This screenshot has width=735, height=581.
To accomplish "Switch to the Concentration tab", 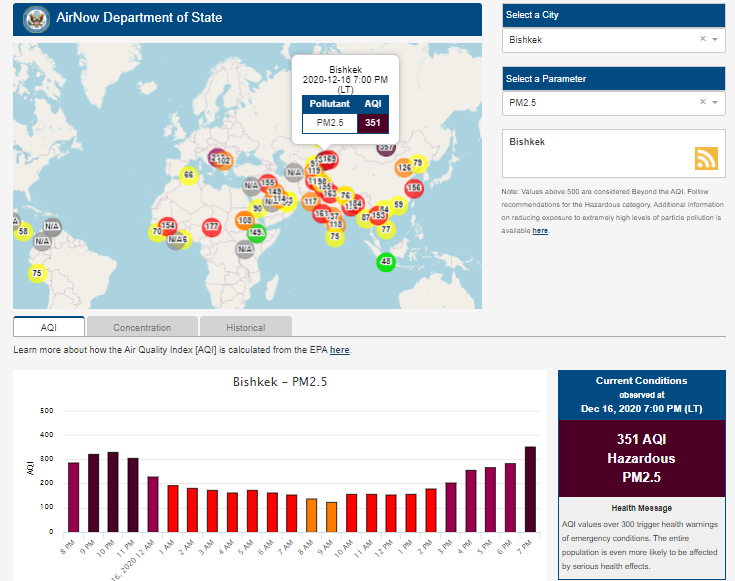I will click(x=142, y=327).
